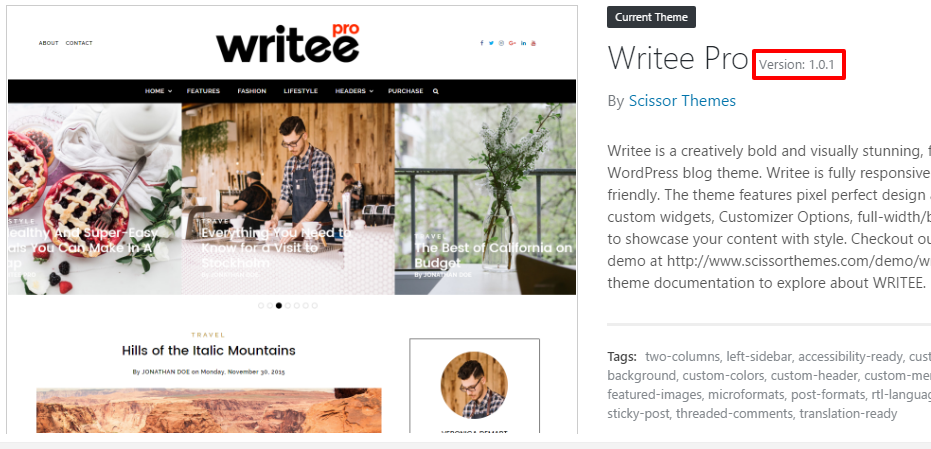931x449 pixels.
Task: Click the Google Plus icon
Action: 512,43
